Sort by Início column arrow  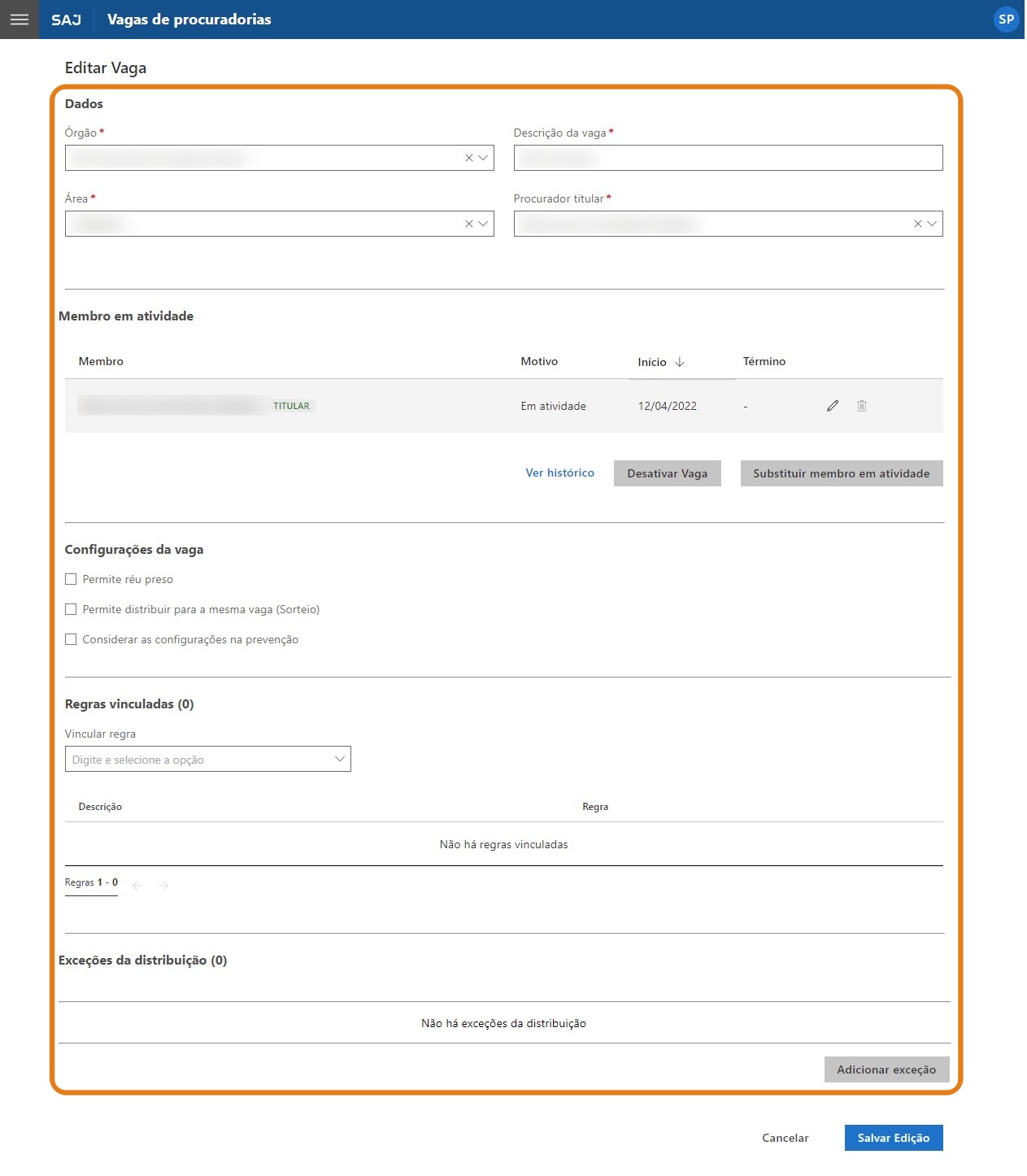tap(680, 362)
